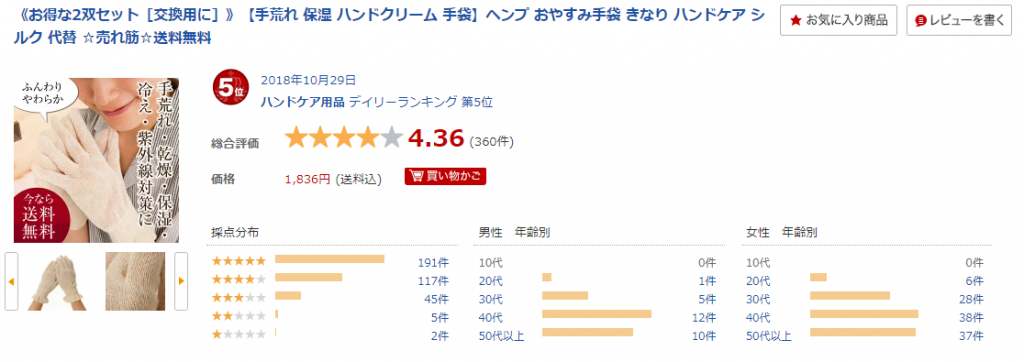
Task: Open the main product glove image
Action: point(96,160)
